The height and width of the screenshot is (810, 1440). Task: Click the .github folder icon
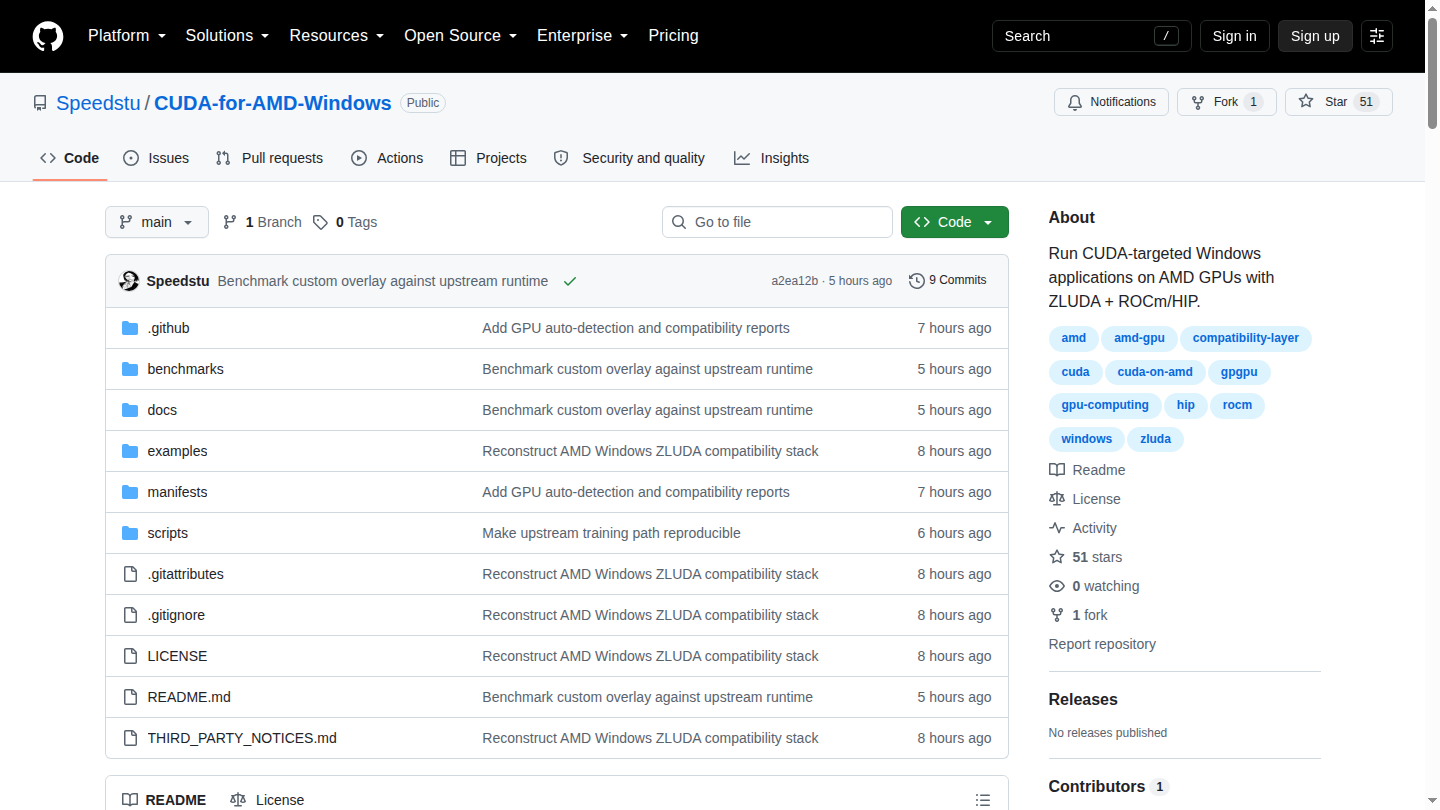pos(130,328)
